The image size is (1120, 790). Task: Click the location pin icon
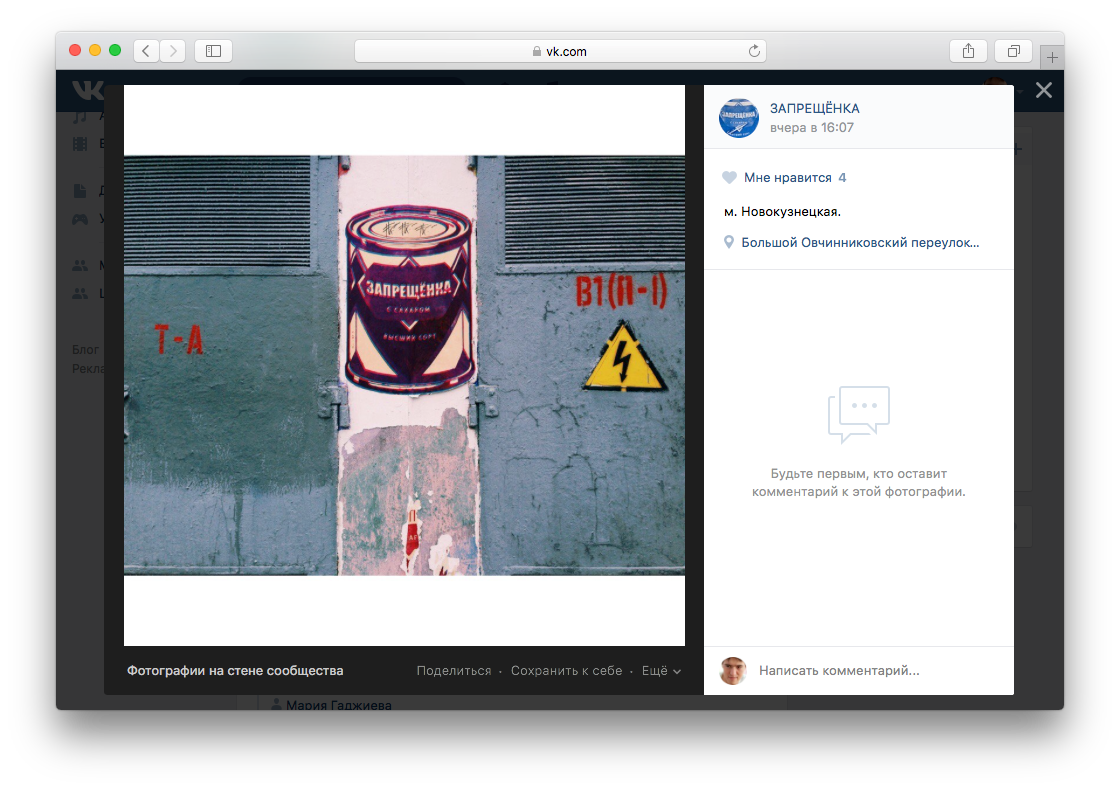point(729,242)
